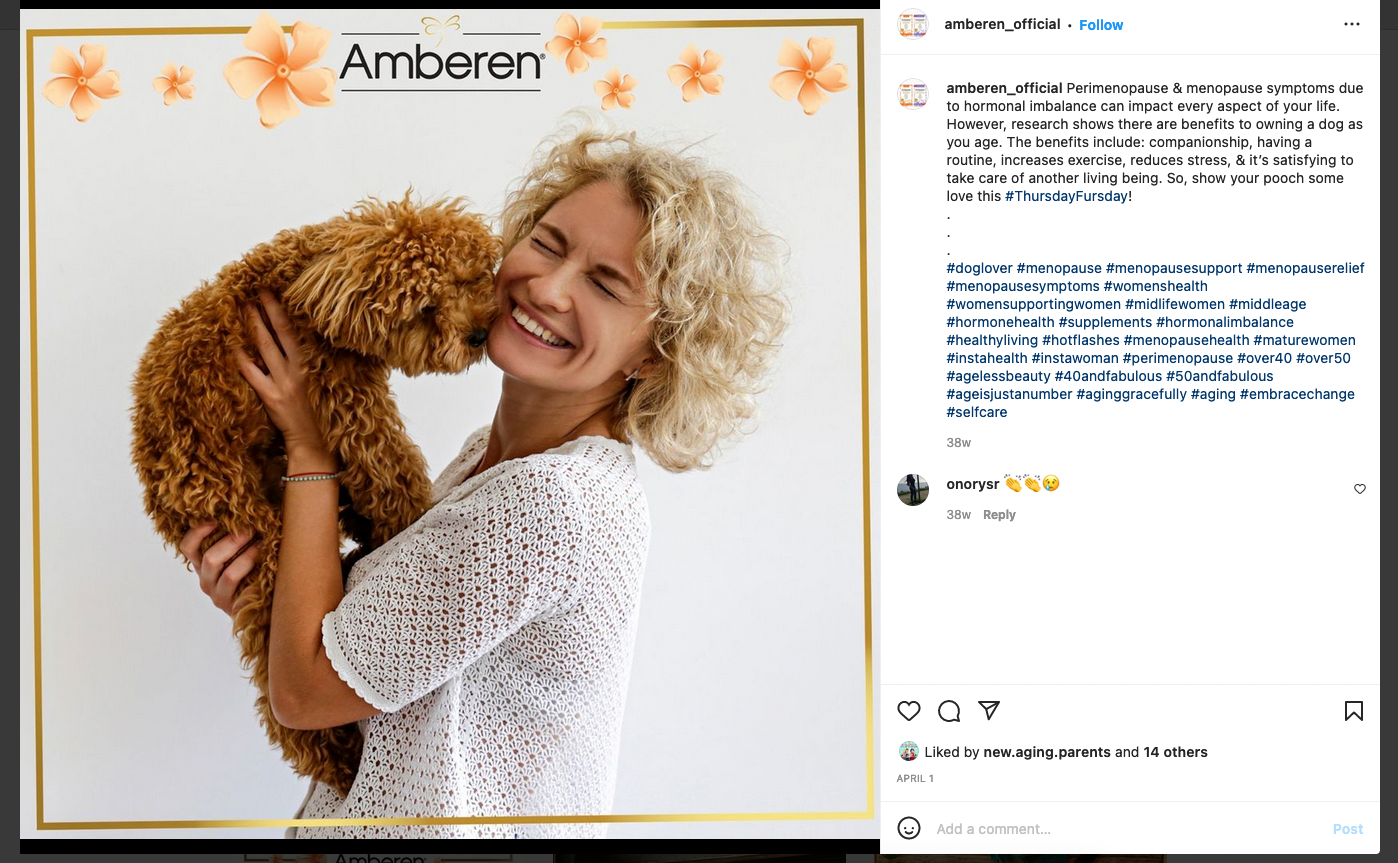The image size is (1398, 863).
Task: Open the #selfcare hashtag
Action: (x=977, y=412)
